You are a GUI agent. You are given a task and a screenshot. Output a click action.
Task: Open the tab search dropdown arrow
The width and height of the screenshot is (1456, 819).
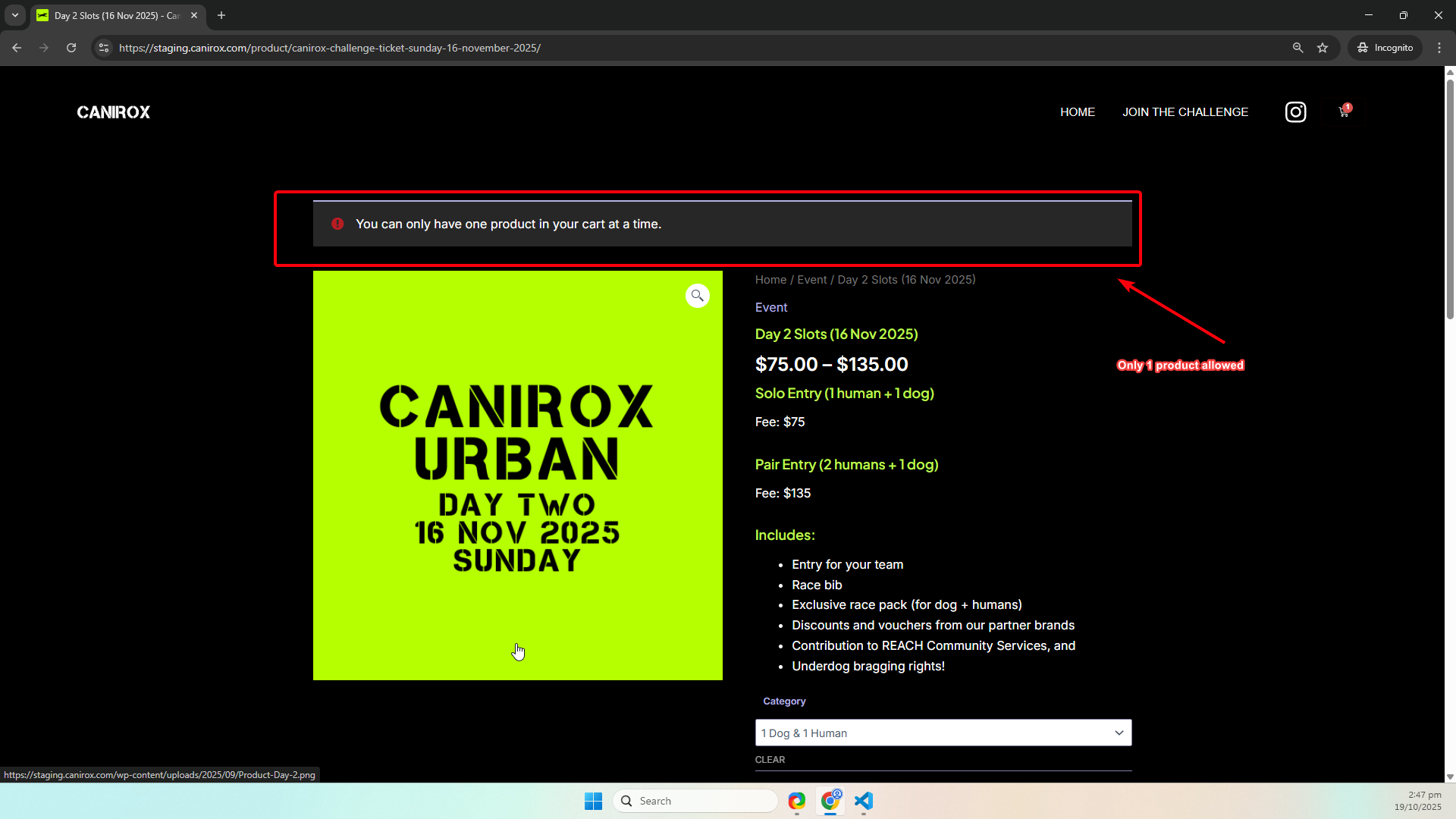tap(15, 15)
